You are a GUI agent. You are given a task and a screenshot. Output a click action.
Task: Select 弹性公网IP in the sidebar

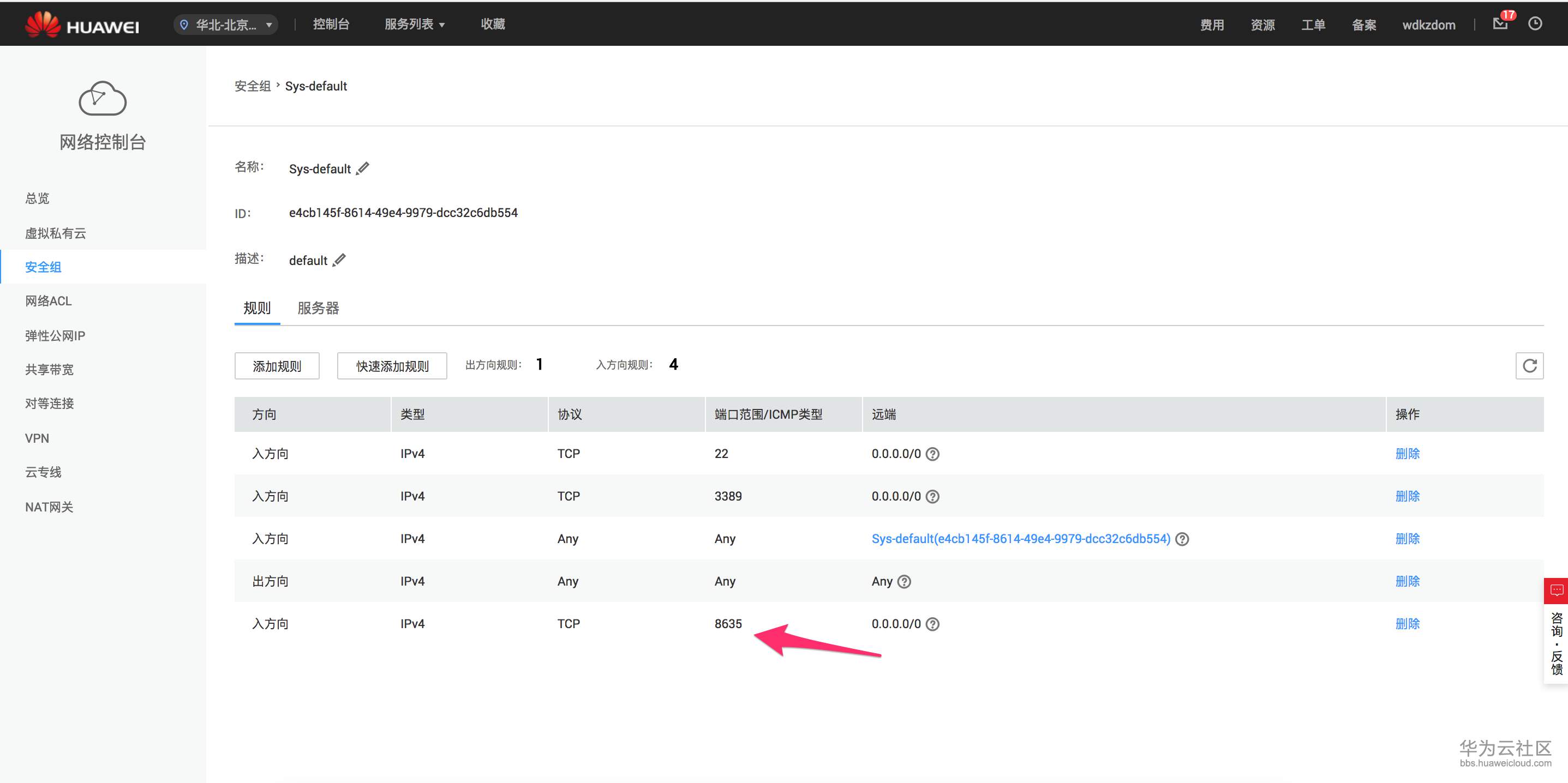[x=55, y=336]
